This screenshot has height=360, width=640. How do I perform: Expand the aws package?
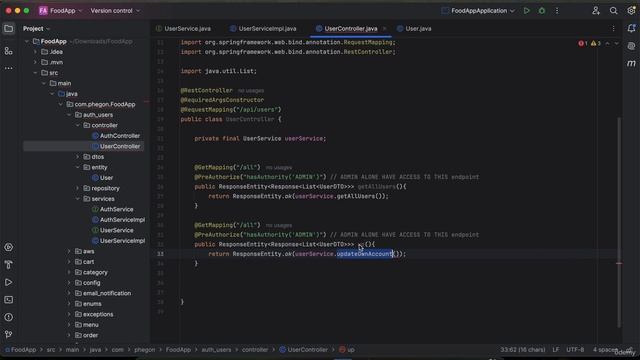coord(69,251)
